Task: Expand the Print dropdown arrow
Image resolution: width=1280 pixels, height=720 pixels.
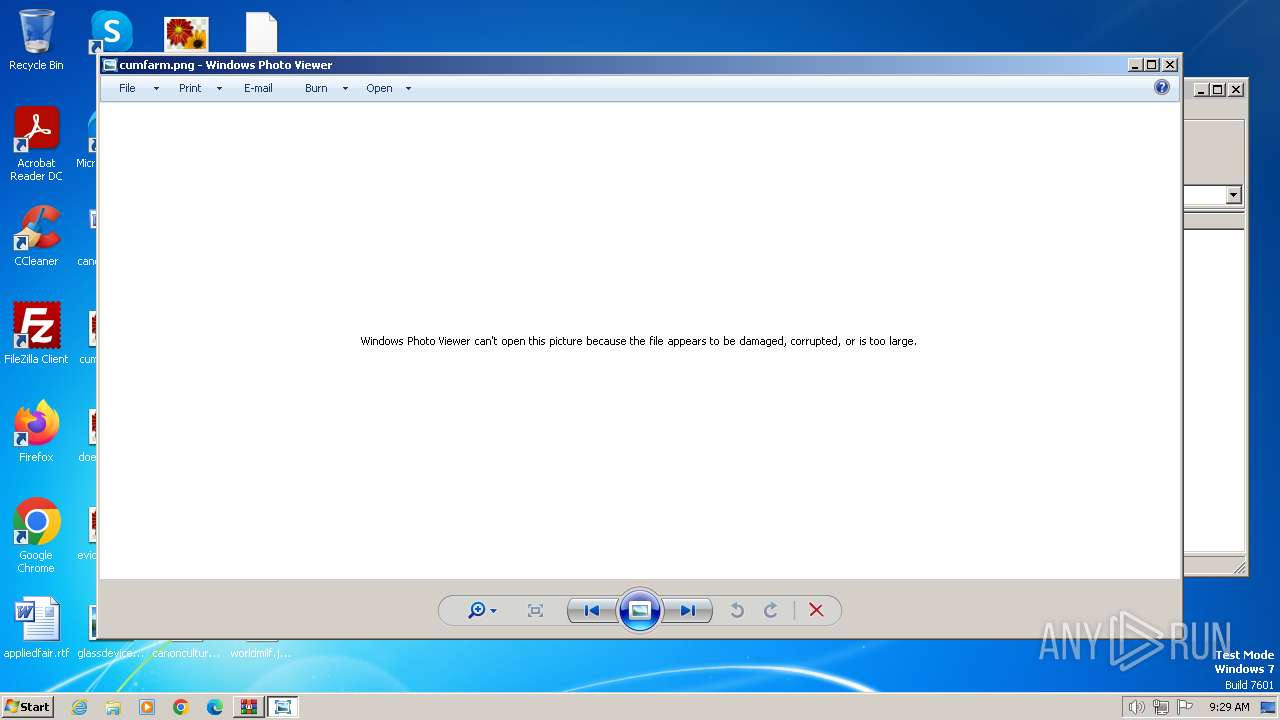Action: [219, 89]
